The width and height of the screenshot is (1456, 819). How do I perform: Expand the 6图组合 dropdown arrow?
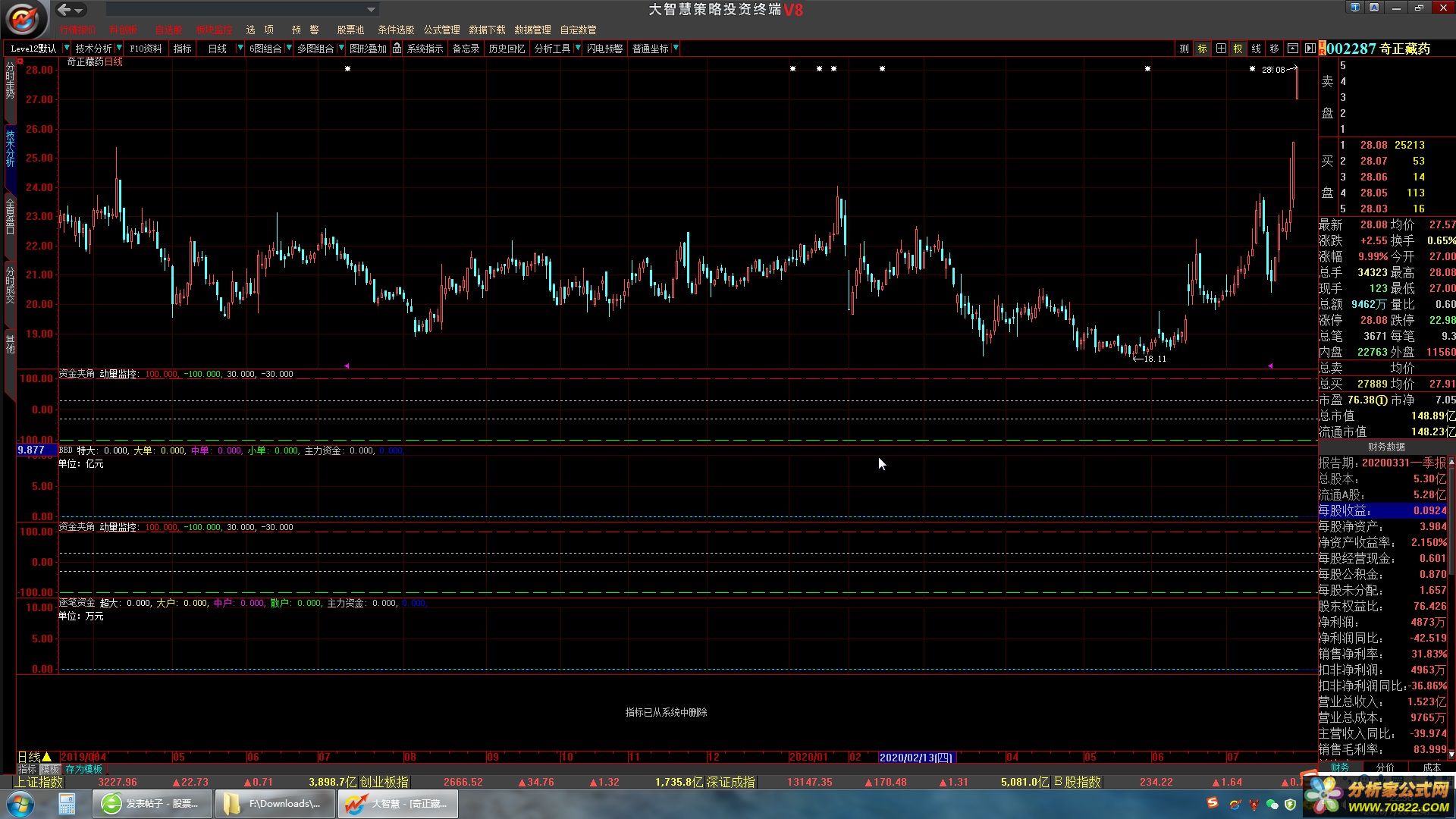289,49
